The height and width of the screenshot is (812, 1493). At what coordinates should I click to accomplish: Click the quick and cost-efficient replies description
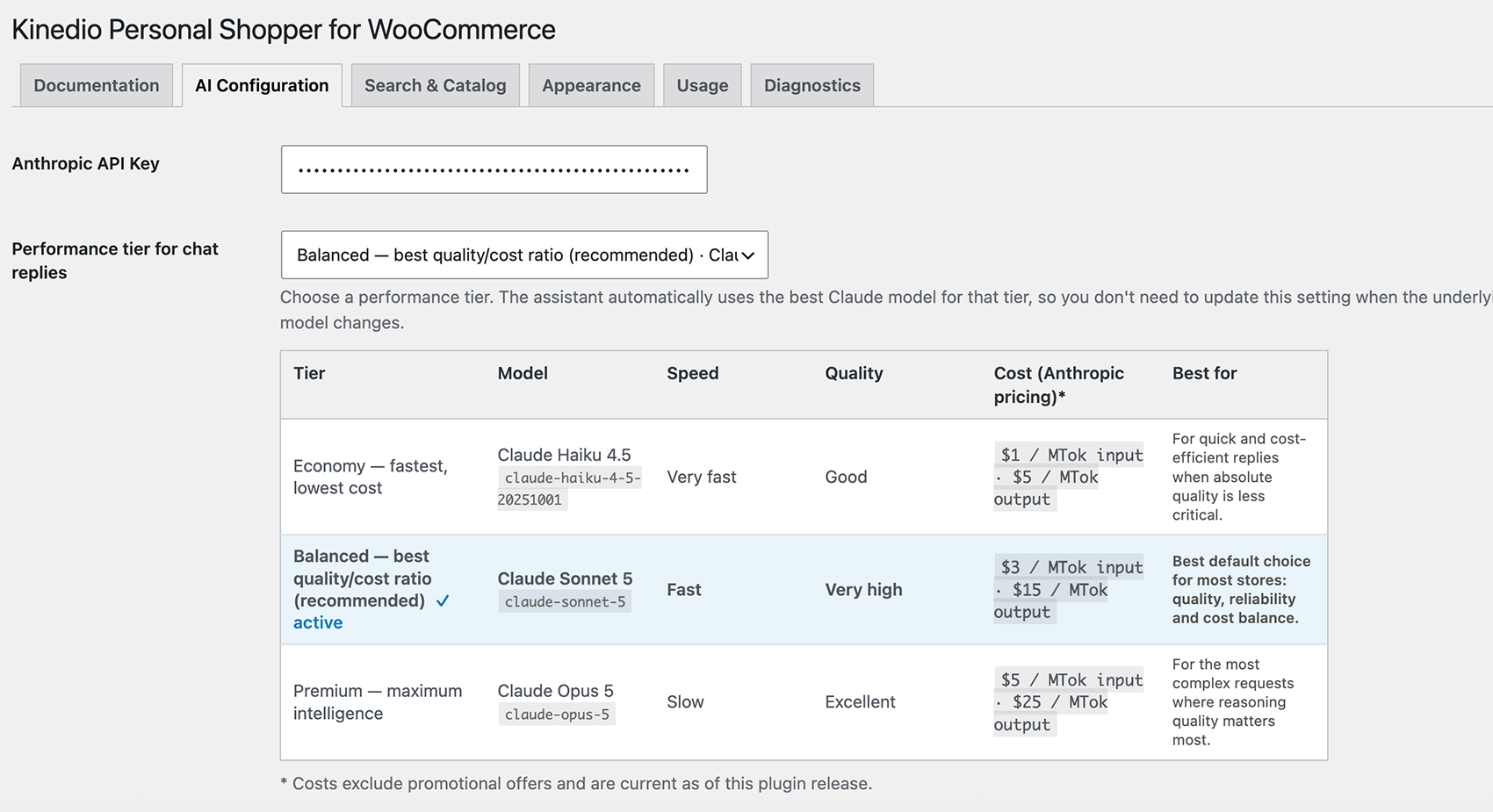(1239, 477)
